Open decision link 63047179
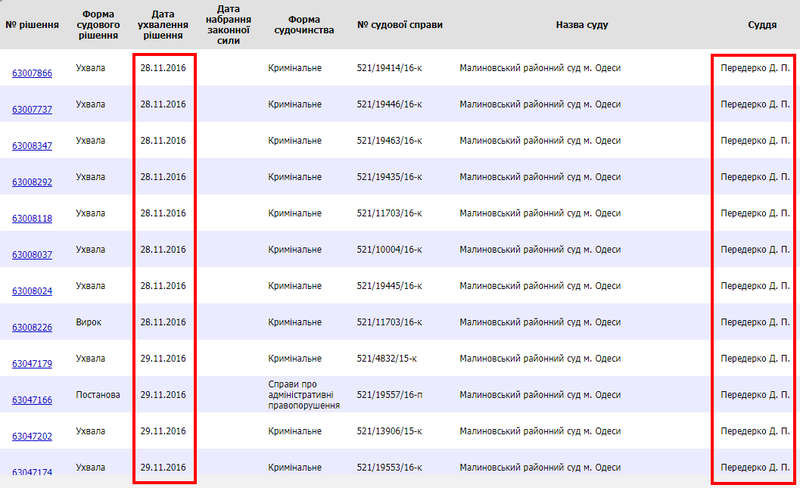 [x=32, y=363]
